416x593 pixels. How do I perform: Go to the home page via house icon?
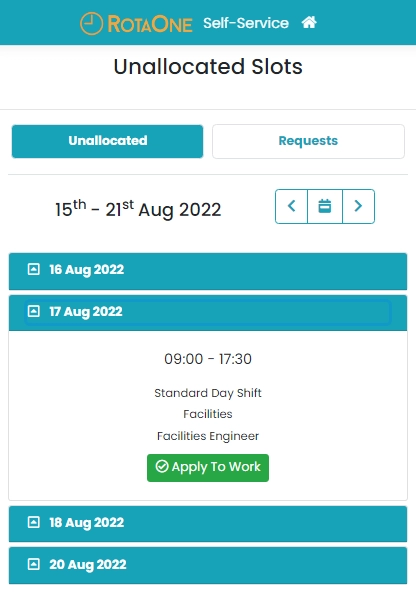click(309, 22)
